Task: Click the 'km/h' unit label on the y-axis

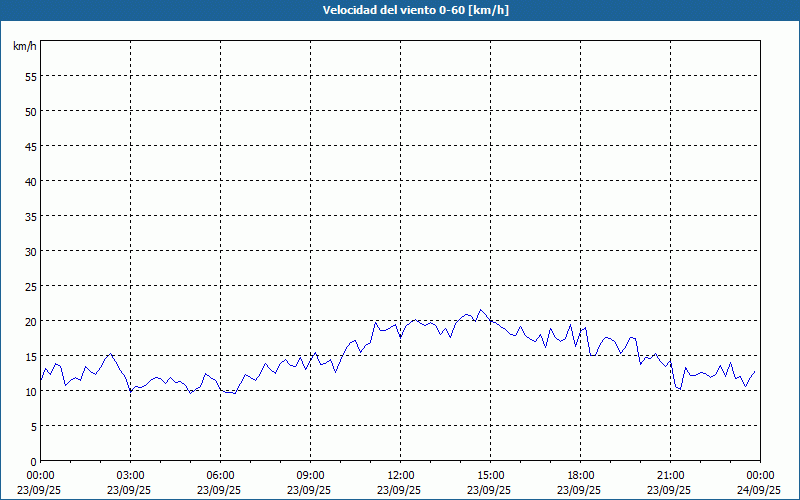Action: (25, 47)
